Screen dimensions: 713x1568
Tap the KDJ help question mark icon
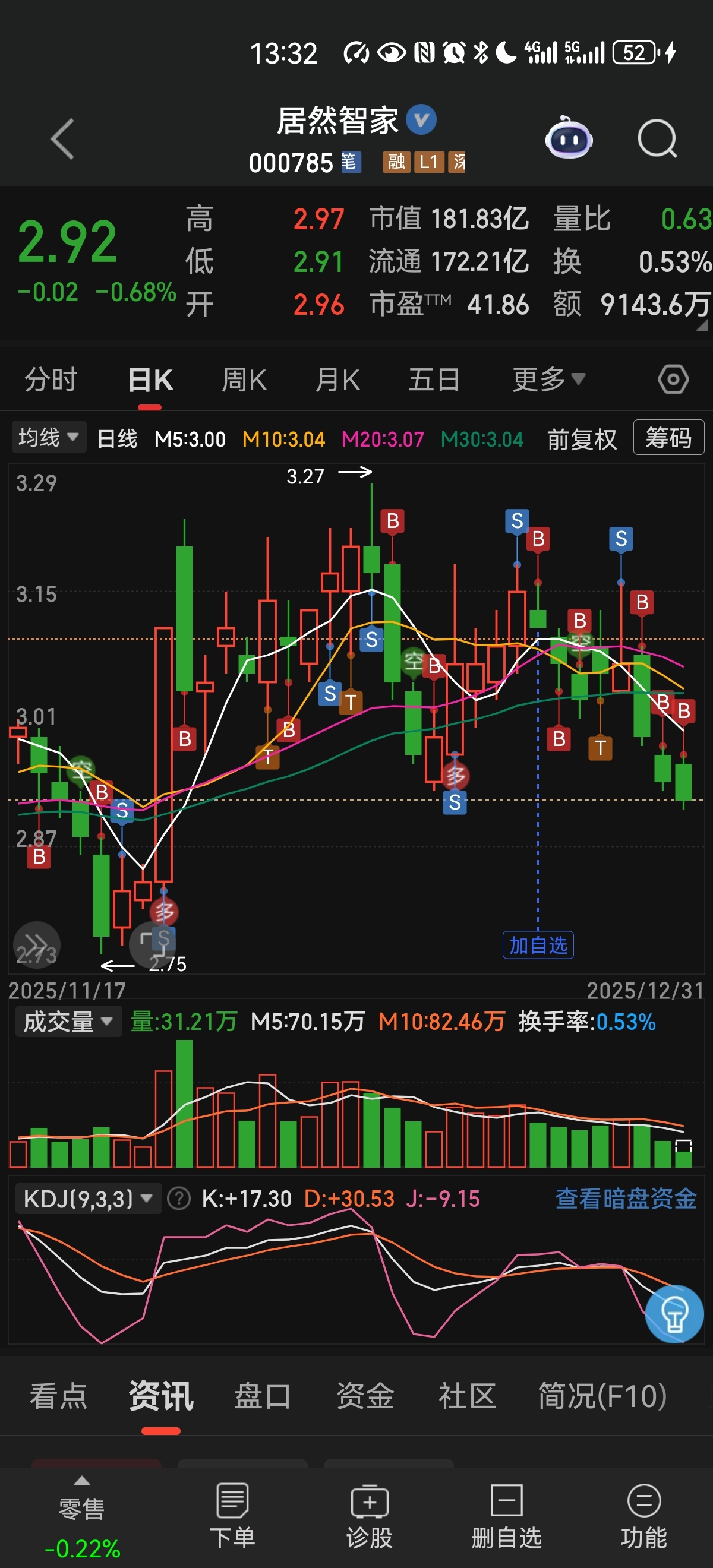pyautogui.click(x=178, y=1199)
